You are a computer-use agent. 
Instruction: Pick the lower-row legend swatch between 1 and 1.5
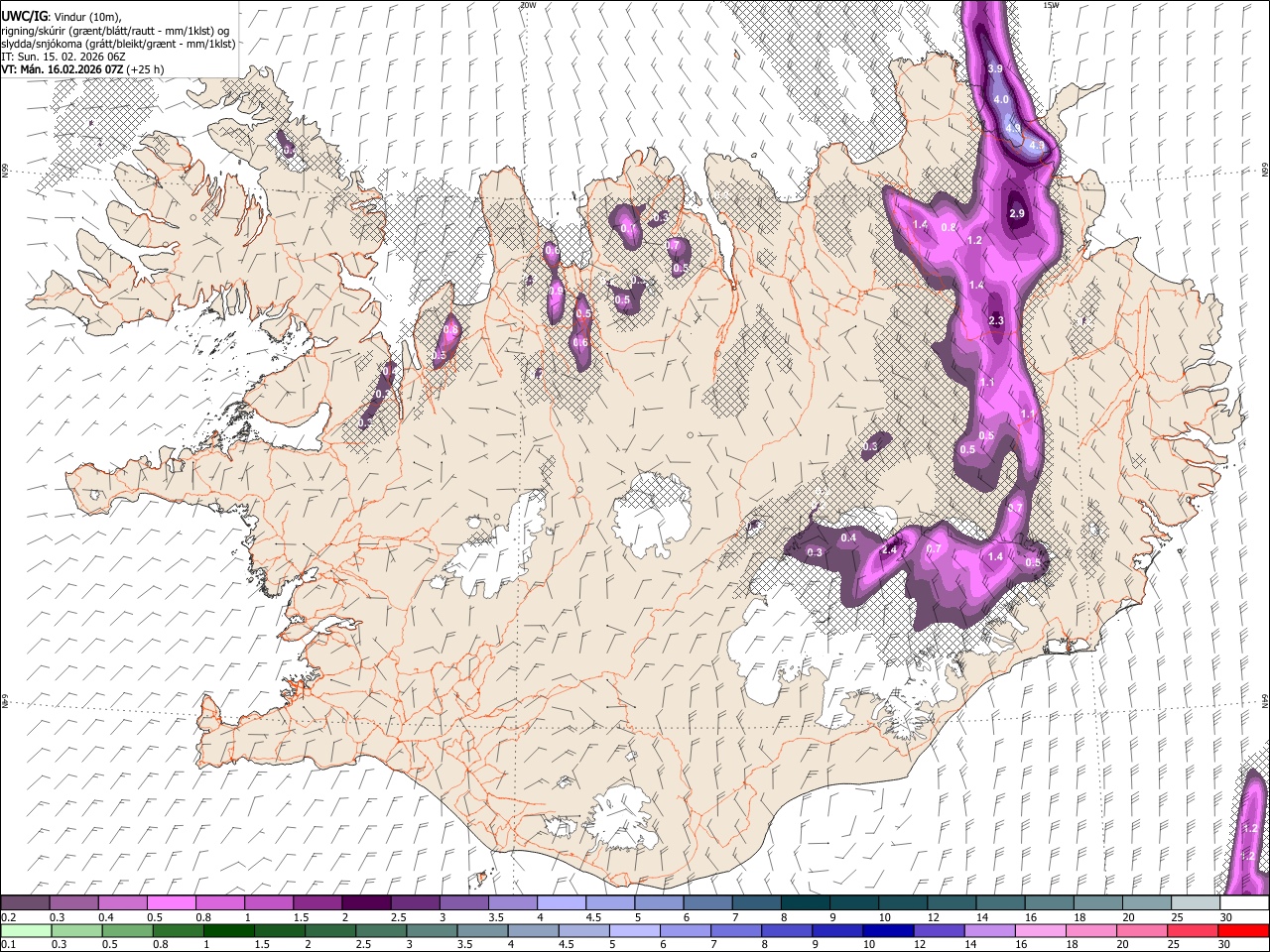230,930
